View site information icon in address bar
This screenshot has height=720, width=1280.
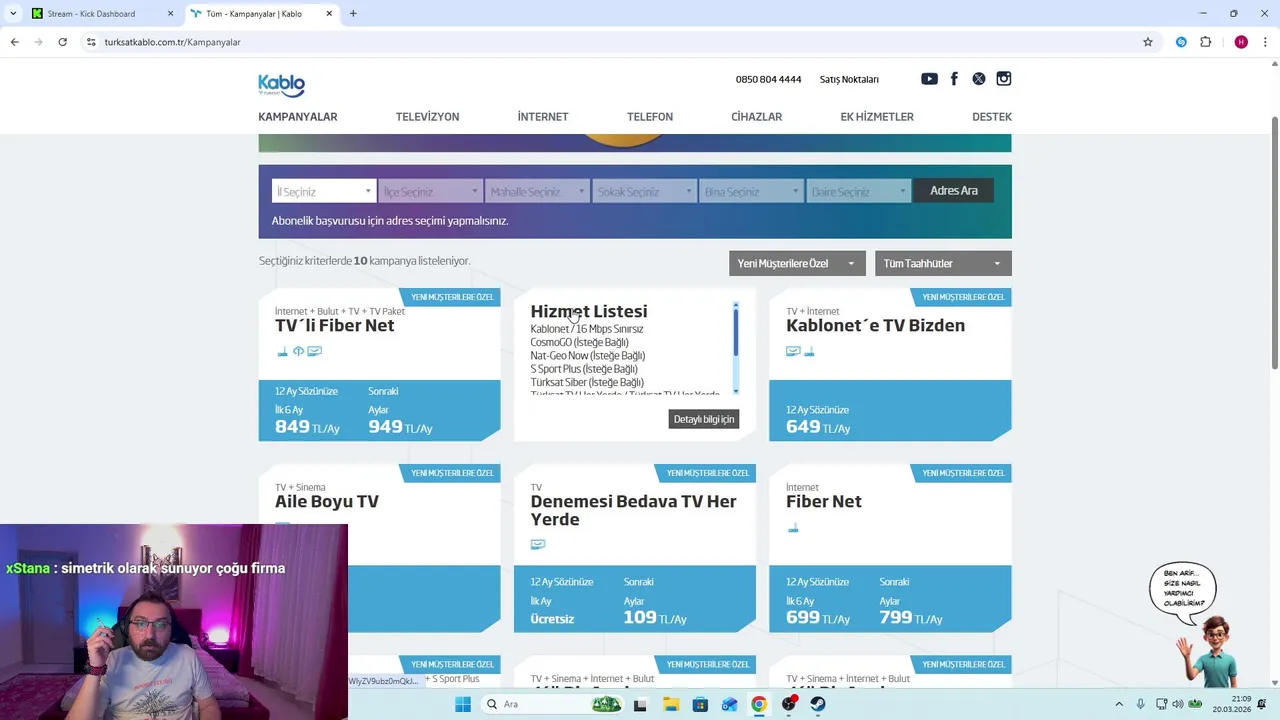click(91, 42)
